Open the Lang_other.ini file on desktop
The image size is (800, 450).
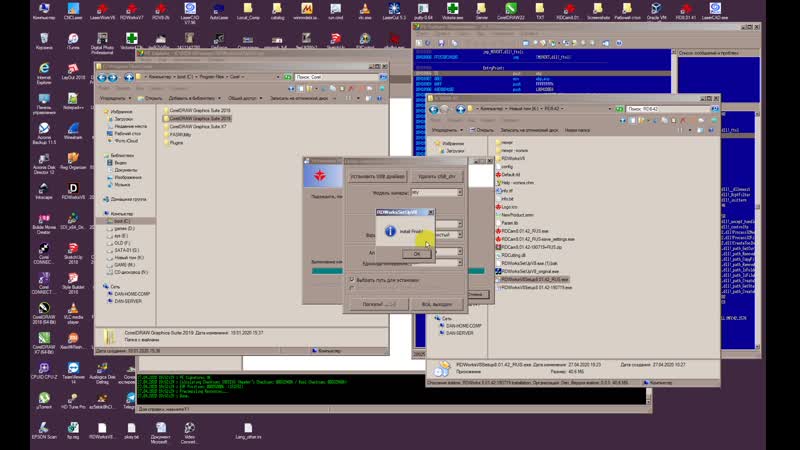pyautogui.click(x=248, y=430)
